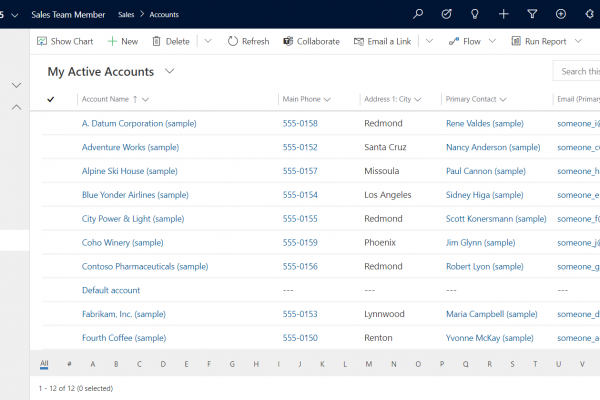
Task: Click the Los Angeles city cell
Action: pos(388,195)
